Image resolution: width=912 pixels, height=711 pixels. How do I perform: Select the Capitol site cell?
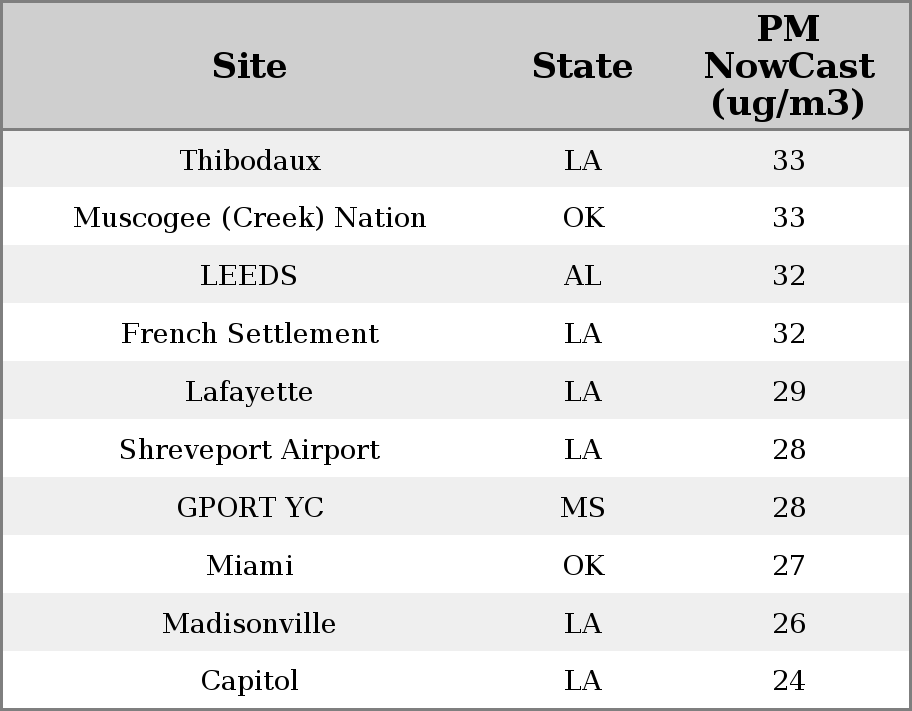(x=249, y=681)
